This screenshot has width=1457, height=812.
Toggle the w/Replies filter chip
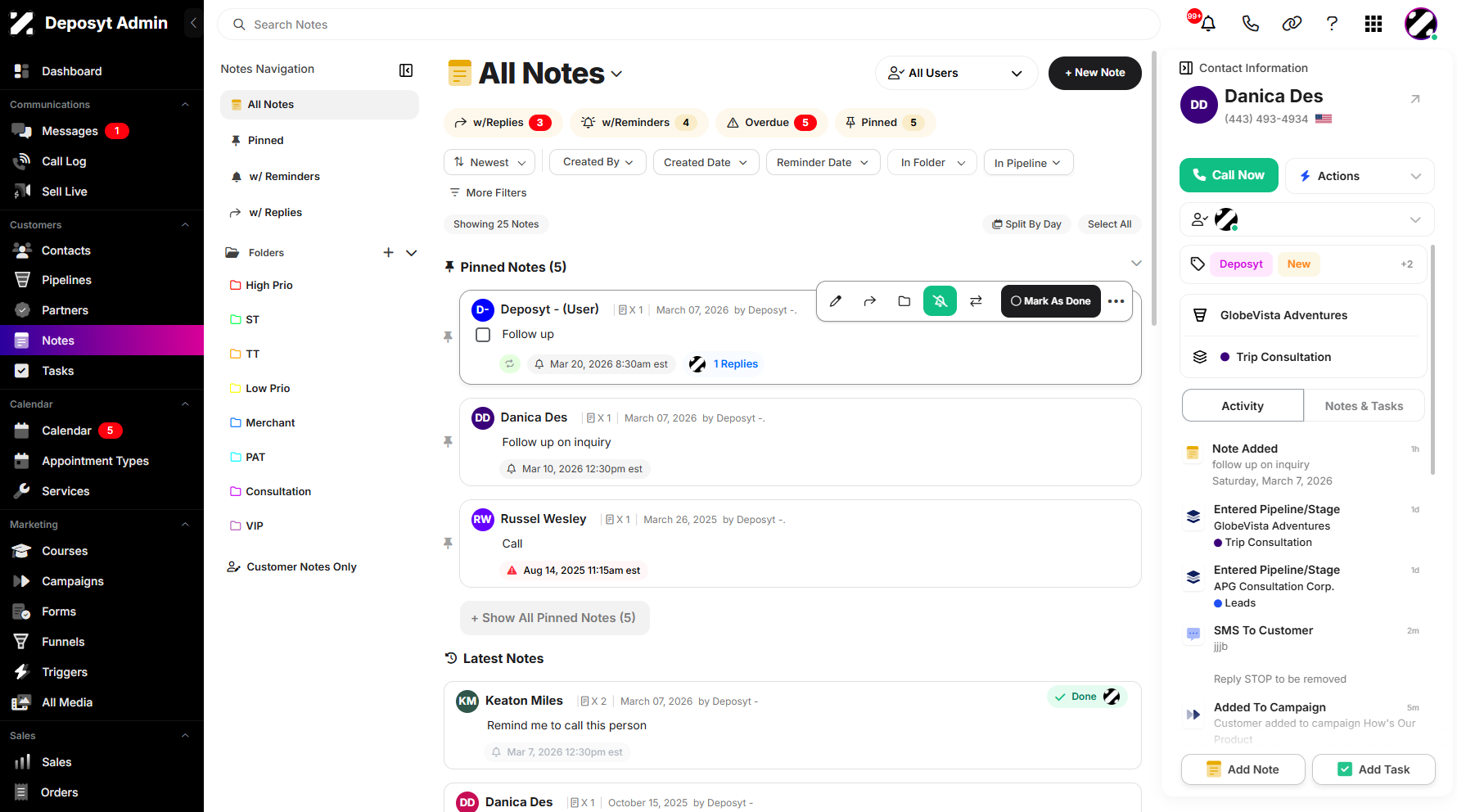503,123
